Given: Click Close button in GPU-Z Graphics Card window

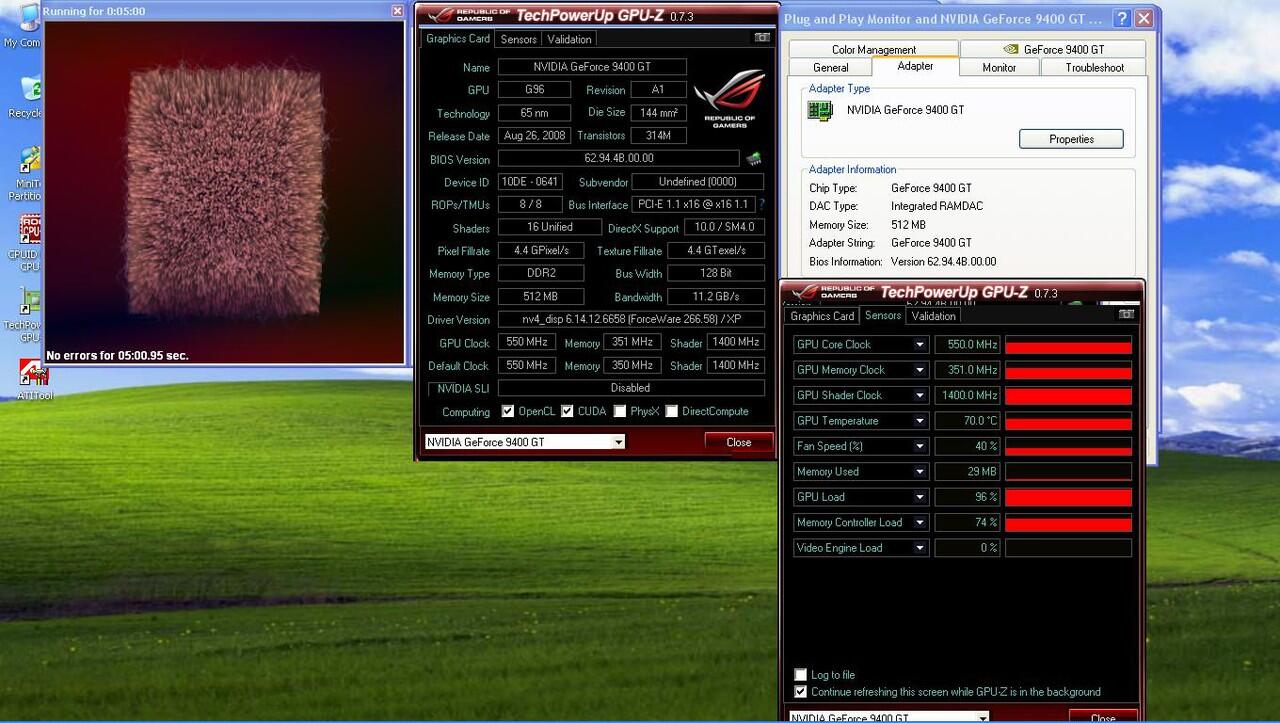Looking at the screenshot, I should click(739, 442).
